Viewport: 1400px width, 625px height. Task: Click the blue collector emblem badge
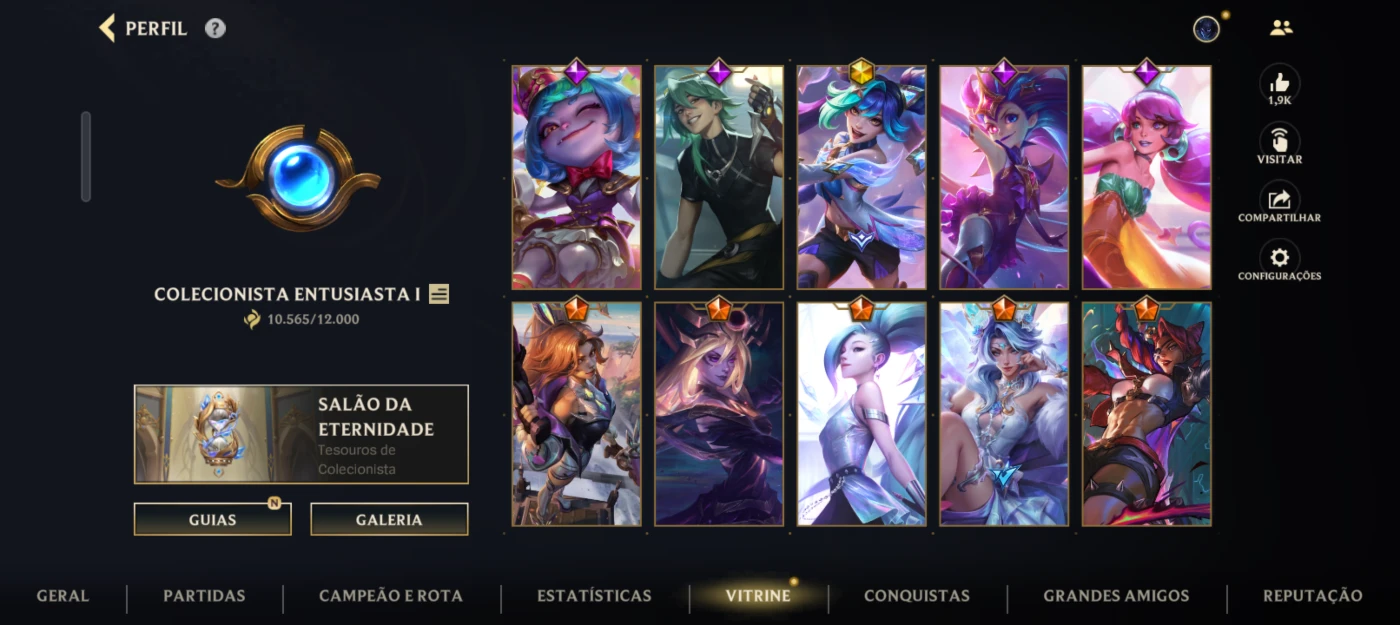298,178
